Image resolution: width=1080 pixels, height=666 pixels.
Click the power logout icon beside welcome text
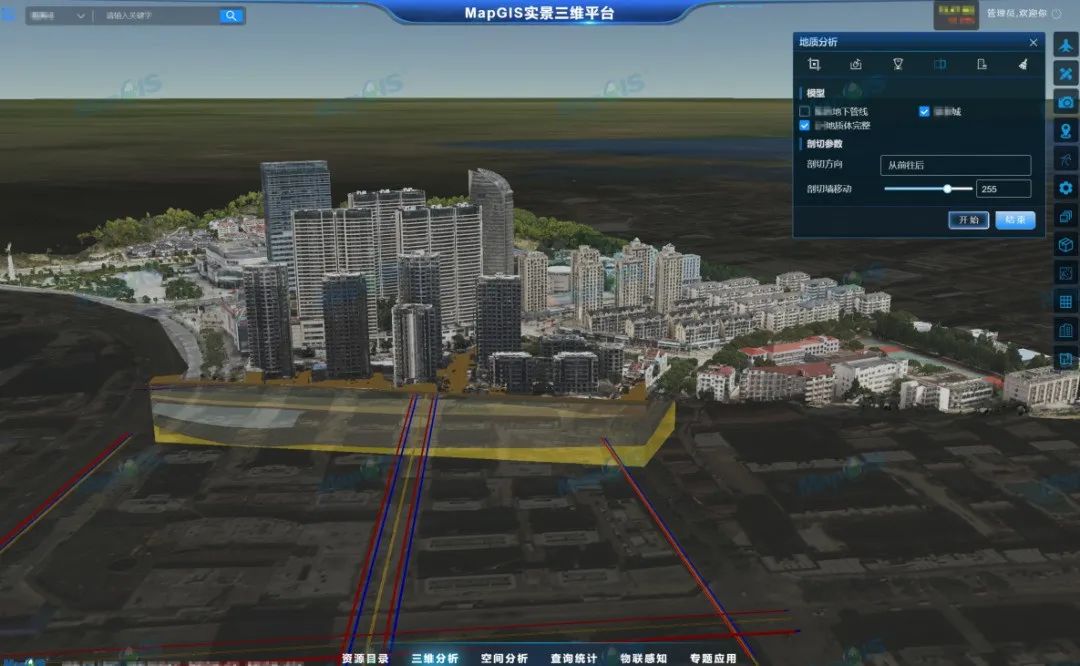click(1057, 14)
